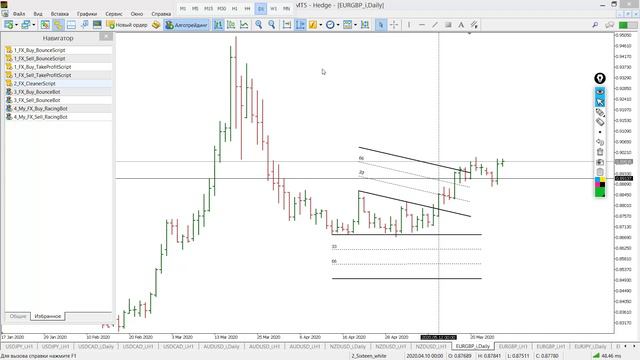Switch timeframe to M1

coord(182,8)
